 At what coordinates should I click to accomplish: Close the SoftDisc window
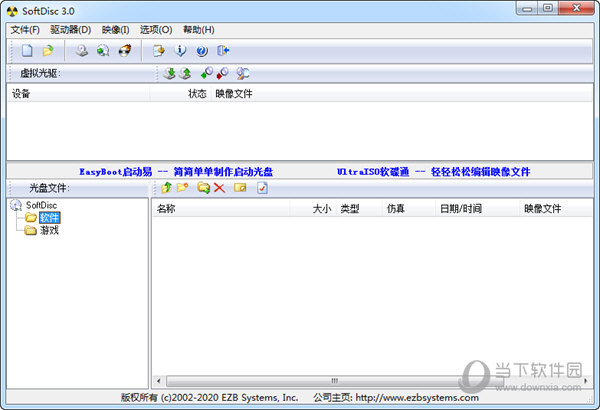click(x=576, y=8)
